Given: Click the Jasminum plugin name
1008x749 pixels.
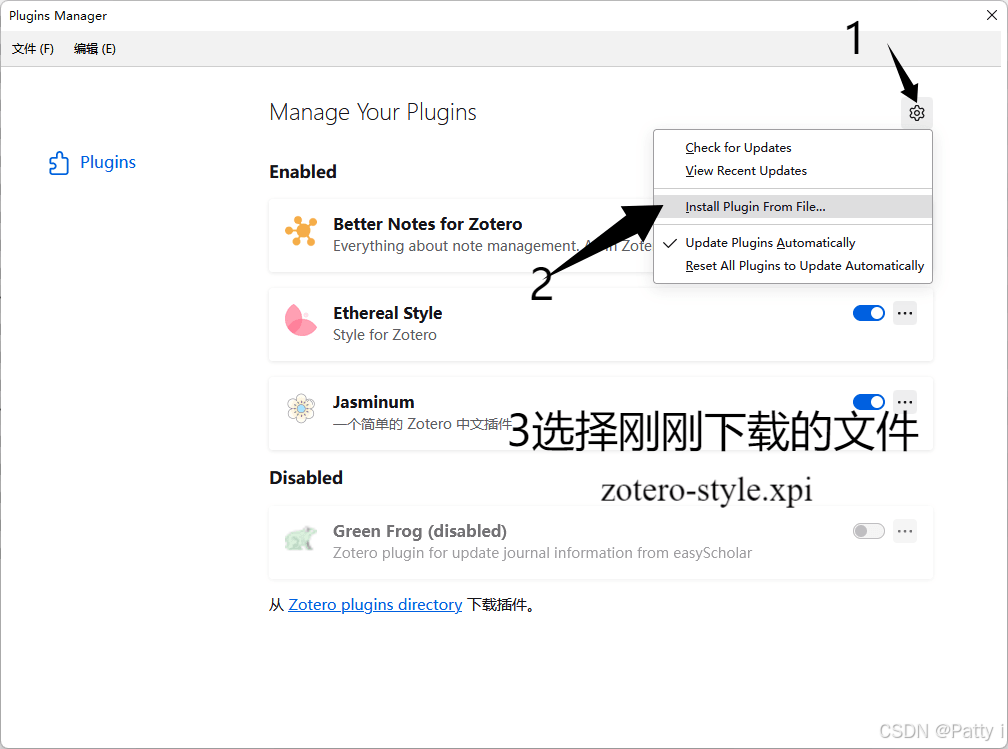Looking at the screenshot, I should (x=374, y=402).
